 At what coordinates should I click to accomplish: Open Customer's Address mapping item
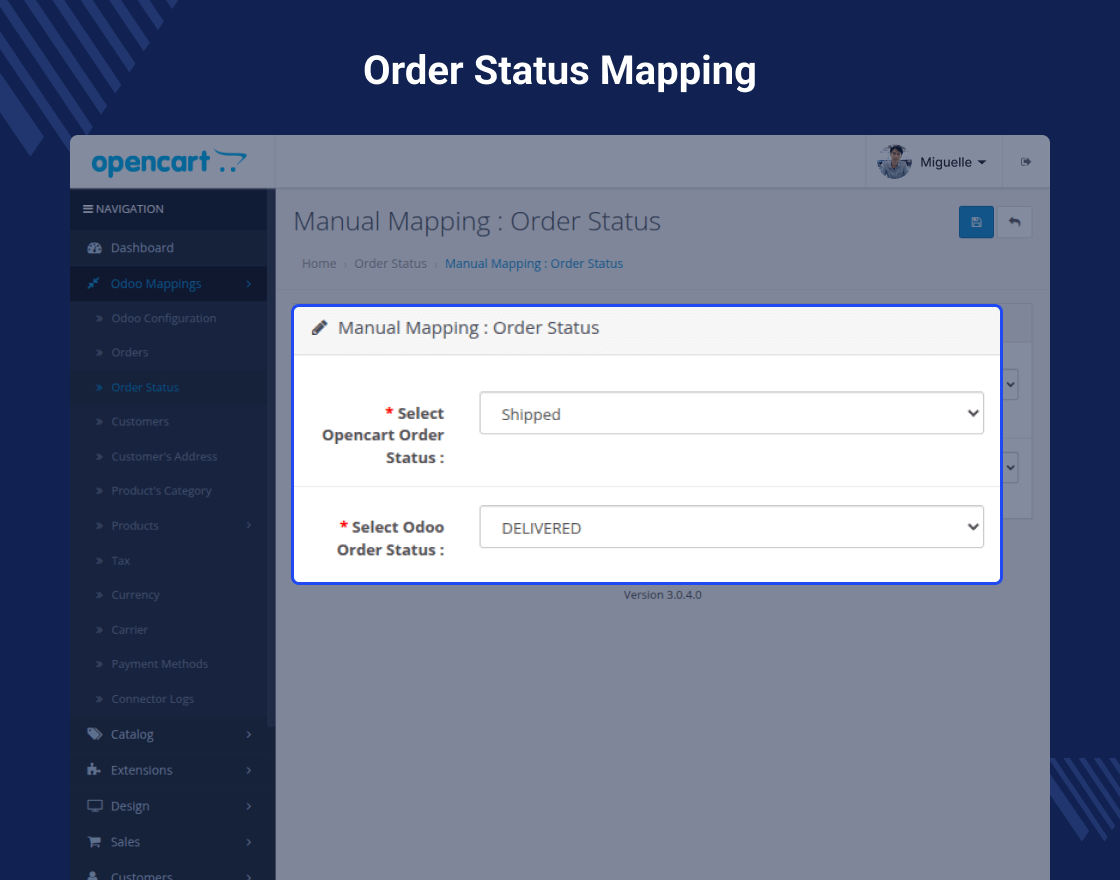pos(164,456)
